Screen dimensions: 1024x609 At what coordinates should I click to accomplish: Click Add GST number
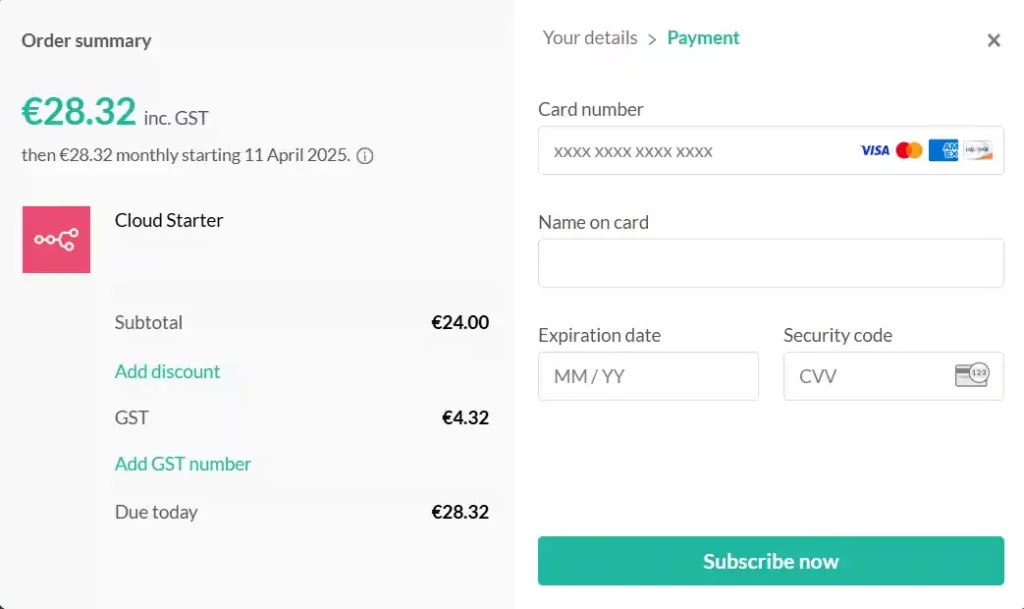(183, 464)
